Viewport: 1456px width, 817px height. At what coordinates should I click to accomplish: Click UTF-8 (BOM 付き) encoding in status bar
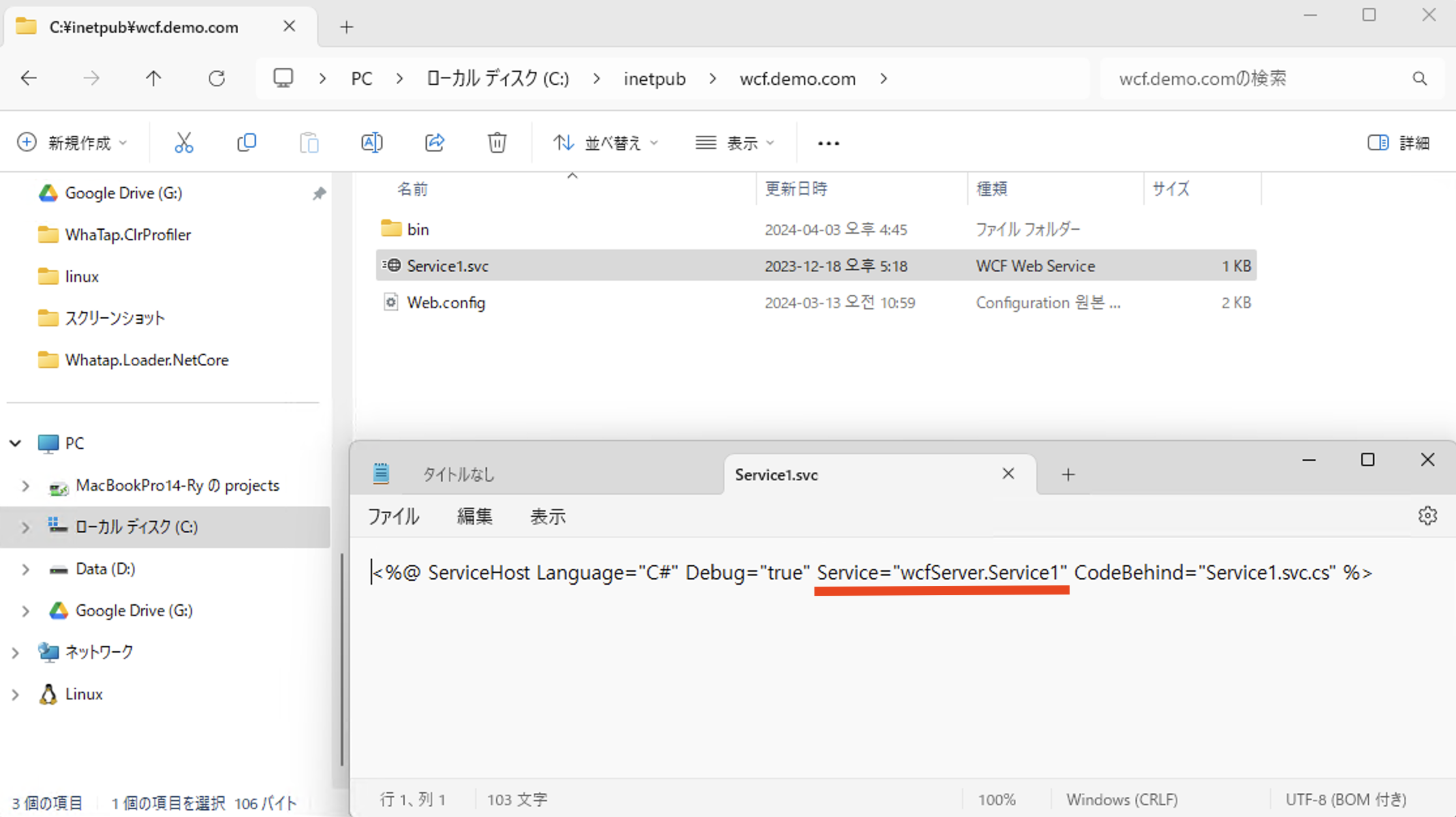[x=1346, y=799]
